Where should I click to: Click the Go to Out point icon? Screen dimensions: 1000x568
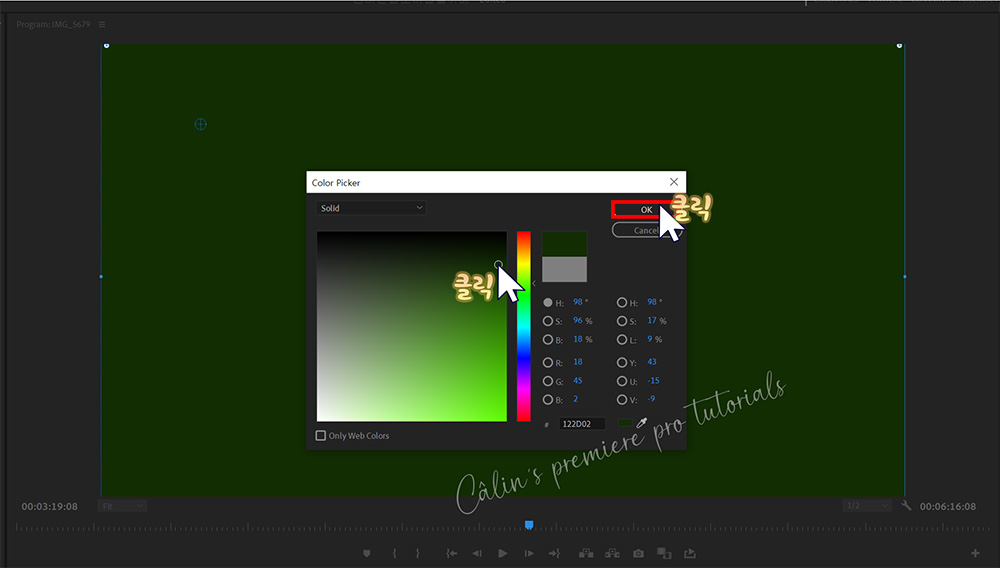[554, 553]
